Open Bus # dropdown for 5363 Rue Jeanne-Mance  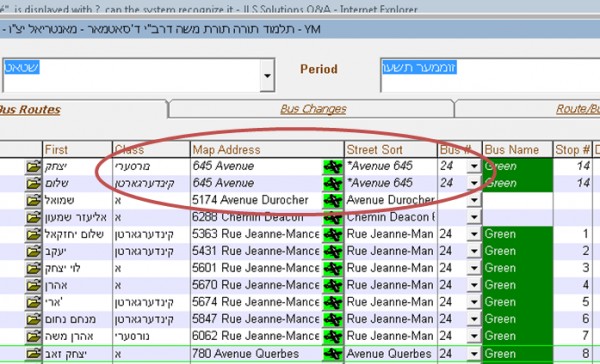[474, 234]
